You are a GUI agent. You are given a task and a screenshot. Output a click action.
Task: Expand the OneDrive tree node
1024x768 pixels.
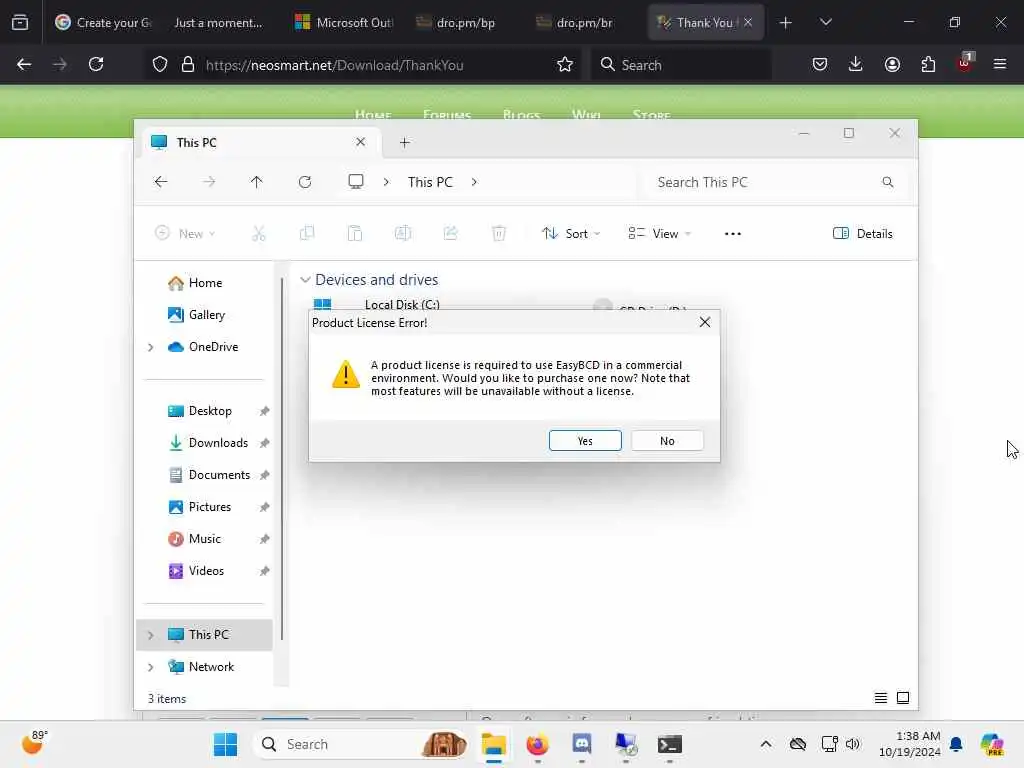point(151,347)
